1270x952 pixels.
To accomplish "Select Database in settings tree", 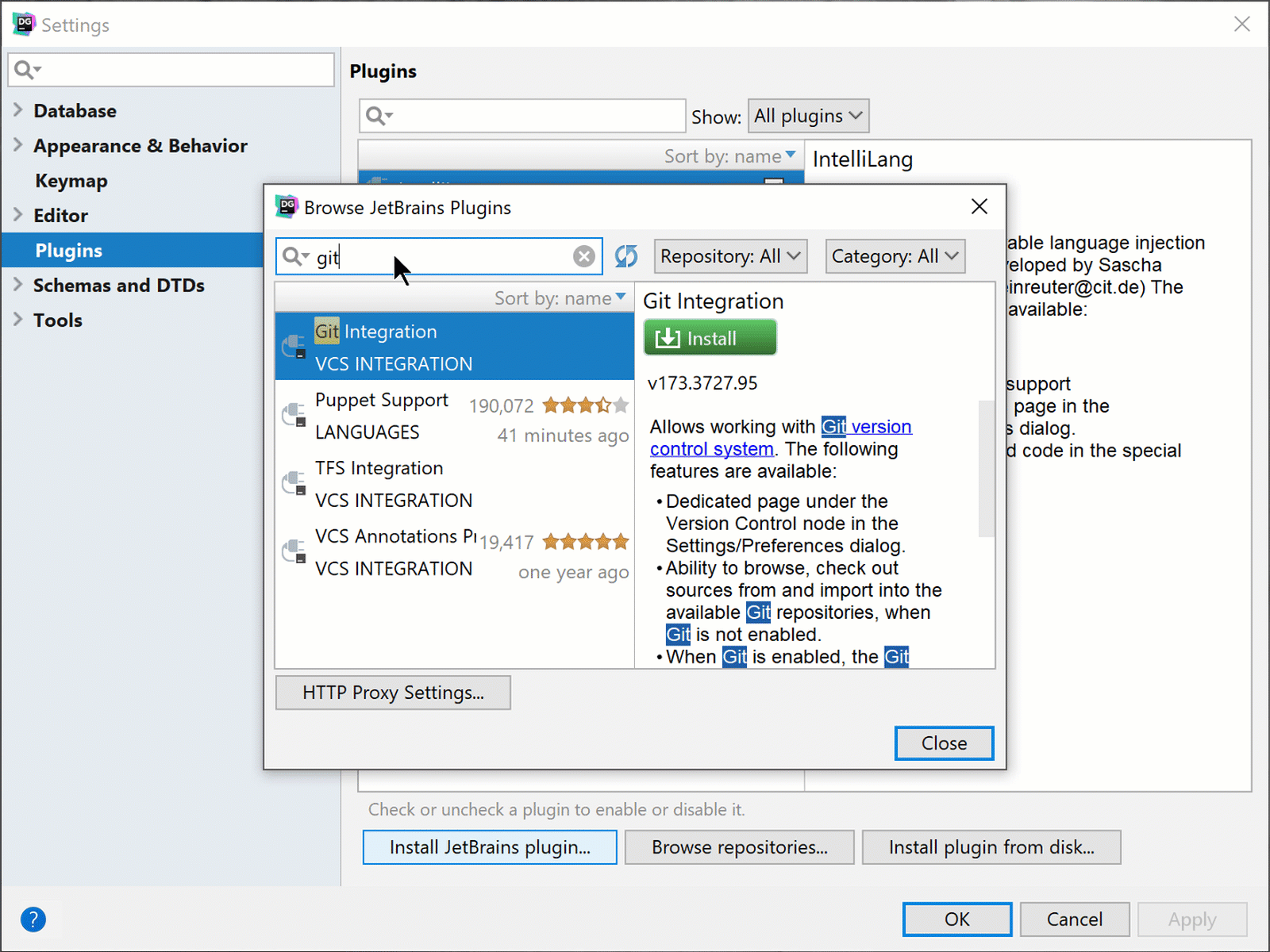I will coord(75,110).
